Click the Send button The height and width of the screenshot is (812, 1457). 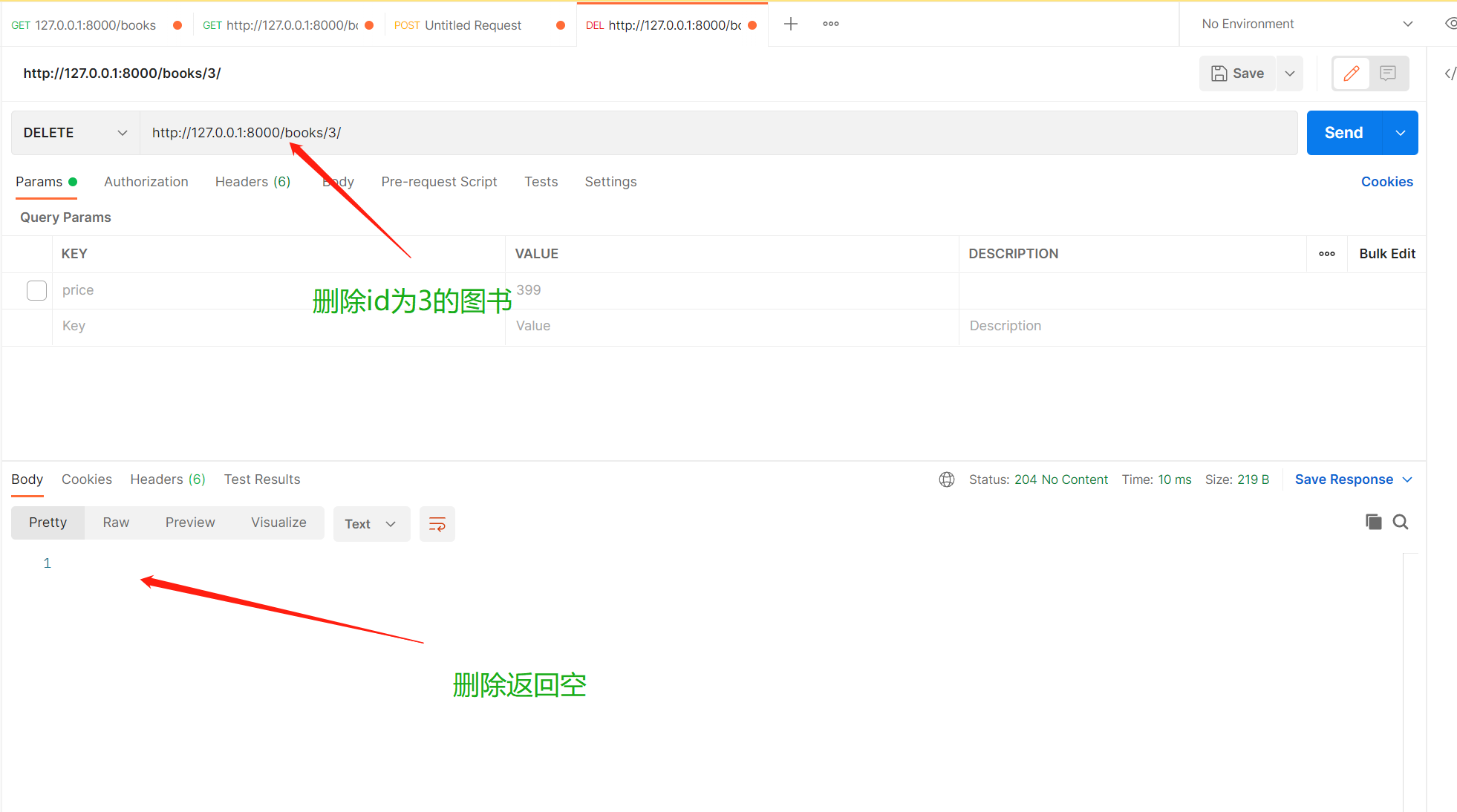[x=1343, y=133]
